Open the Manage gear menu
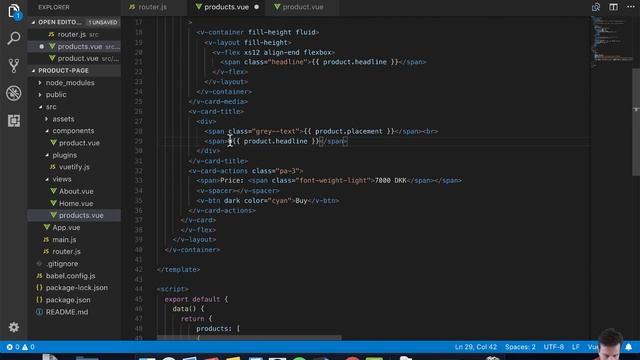The height and width of the screenshot is (360, 640). 13,327
